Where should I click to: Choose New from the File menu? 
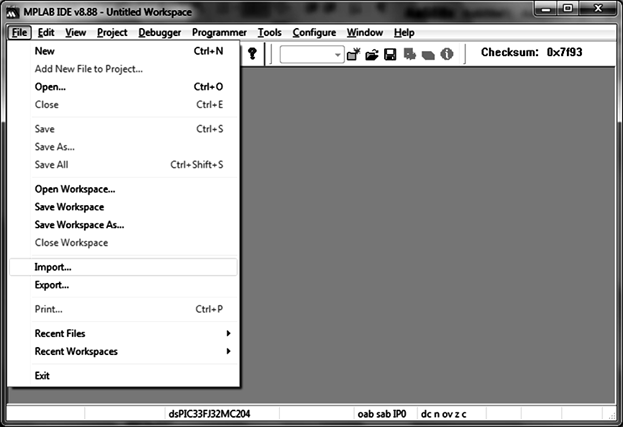click(124, 51)
